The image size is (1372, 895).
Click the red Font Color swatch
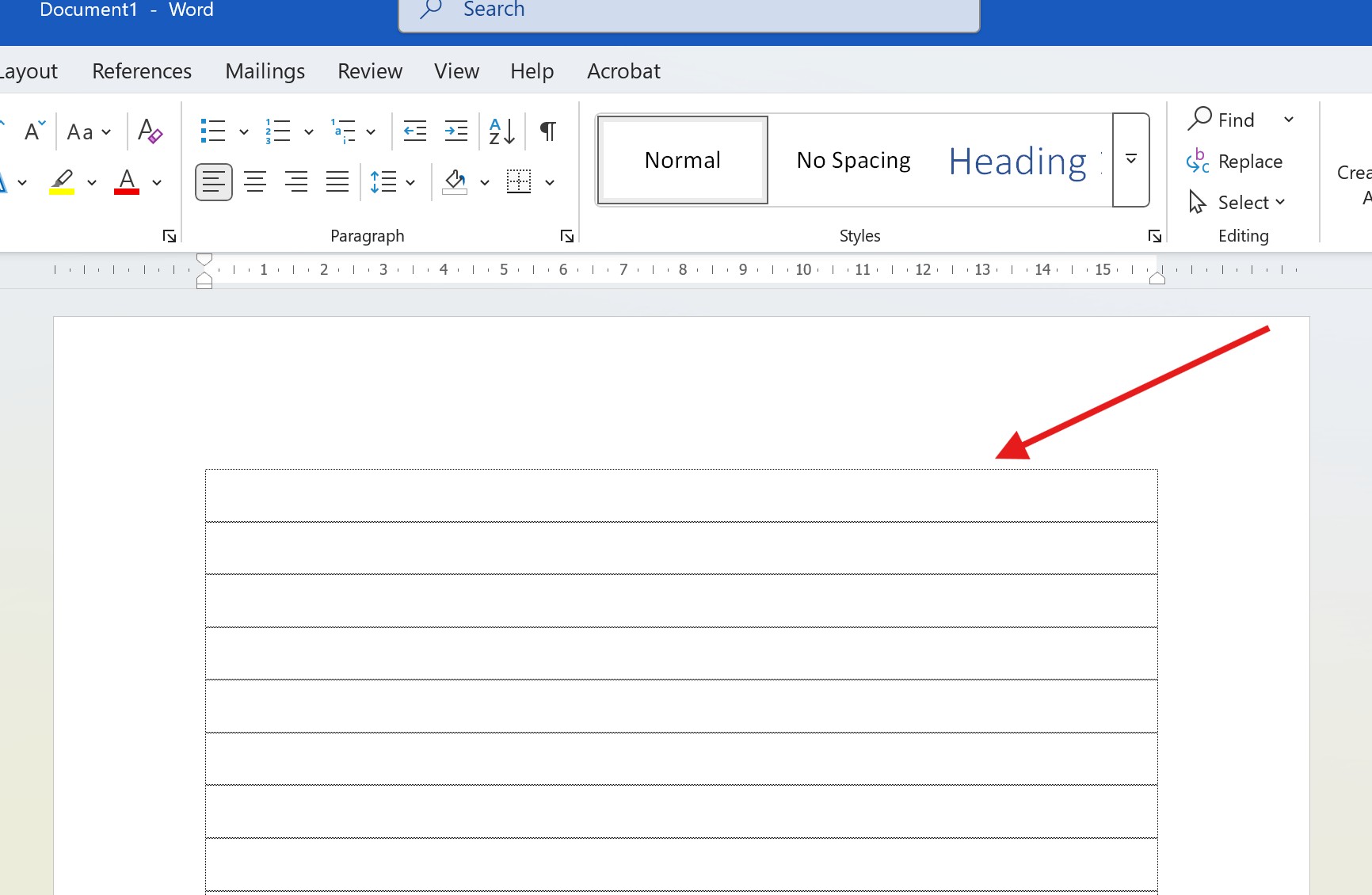125,181
